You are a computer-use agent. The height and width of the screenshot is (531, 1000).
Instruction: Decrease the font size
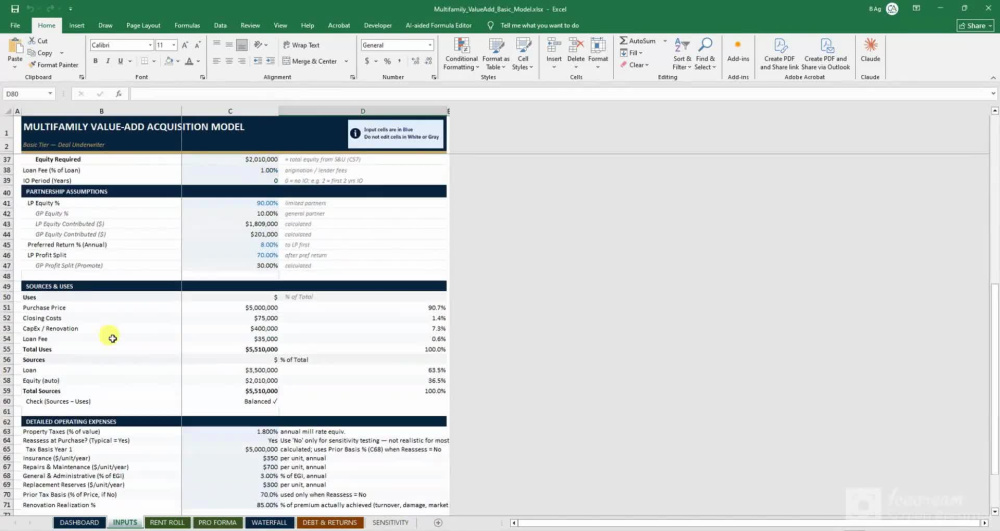(197, 45)
